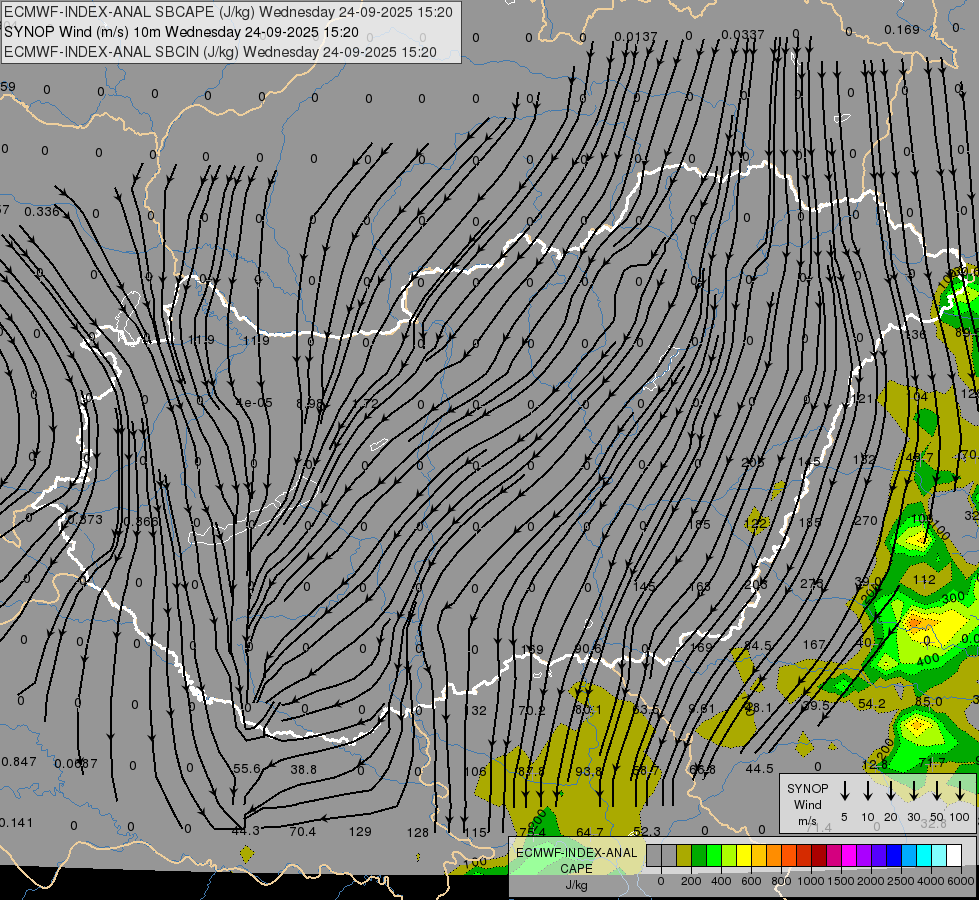Click the map value '0.169' near top right
The image size is (979, 900).
(902, 29)
